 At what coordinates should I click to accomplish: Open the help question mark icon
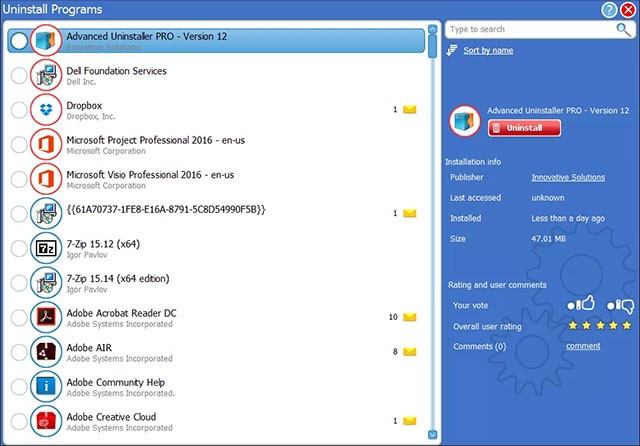609,9
